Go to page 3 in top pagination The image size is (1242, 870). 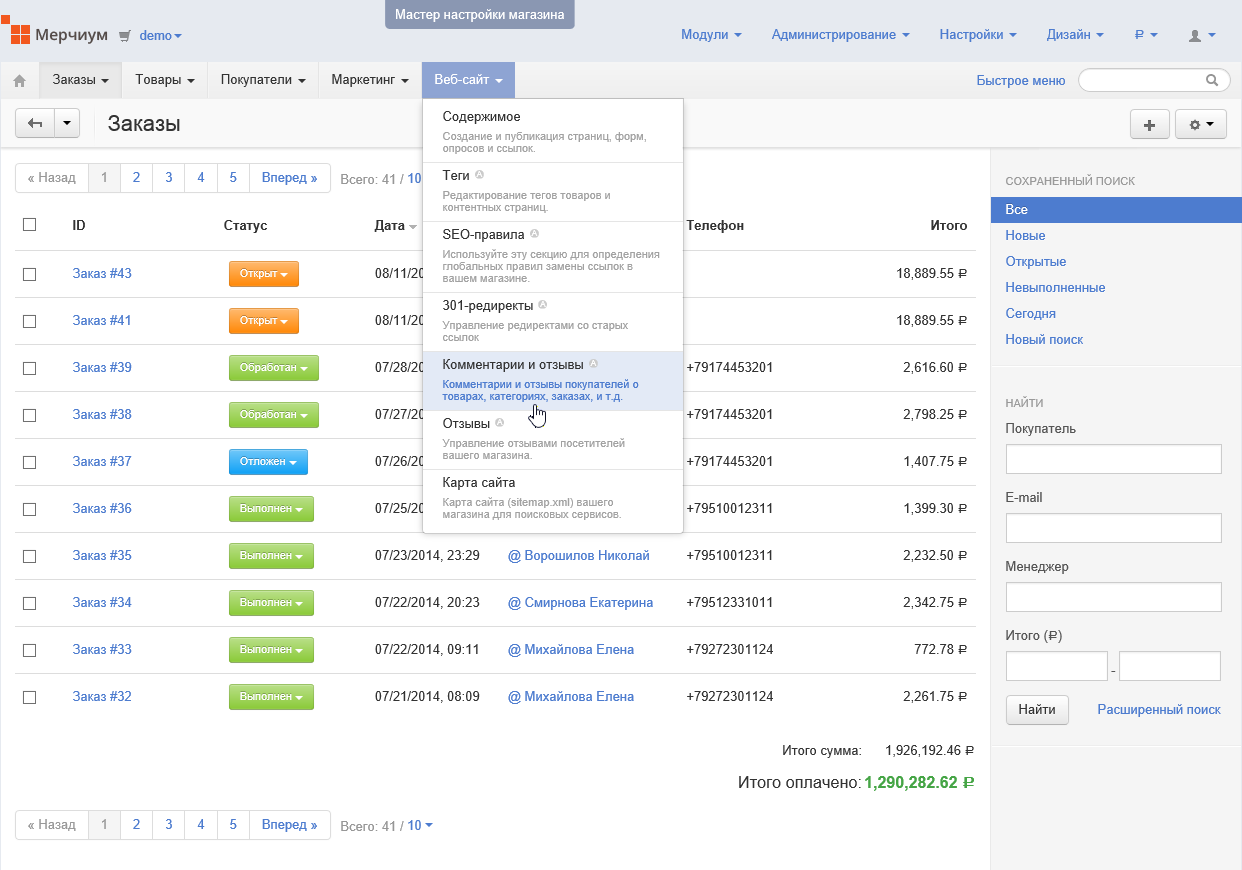[168, 178]
